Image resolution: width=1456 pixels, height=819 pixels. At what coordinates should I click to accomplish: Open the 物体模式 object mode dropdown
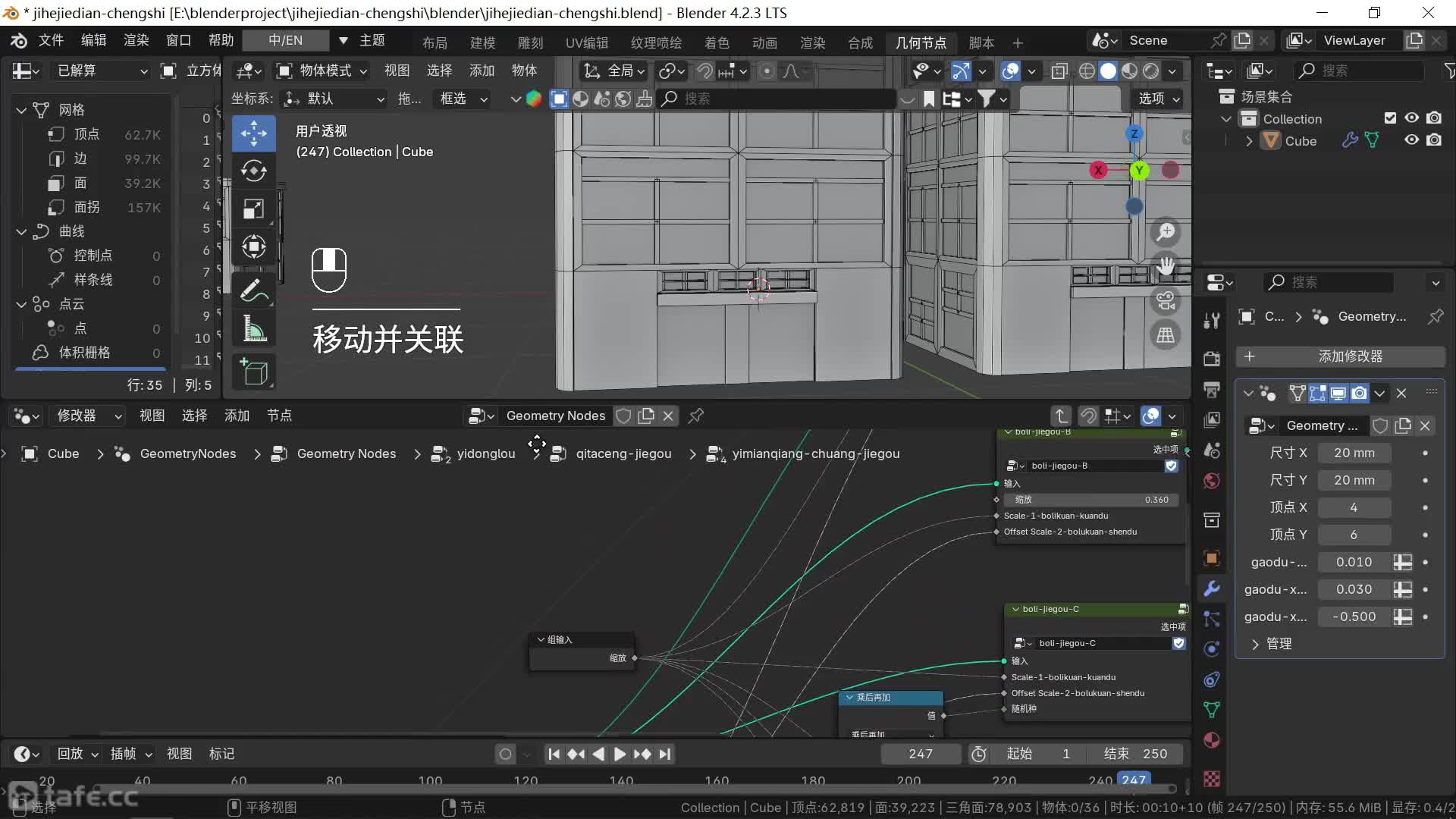322,71
